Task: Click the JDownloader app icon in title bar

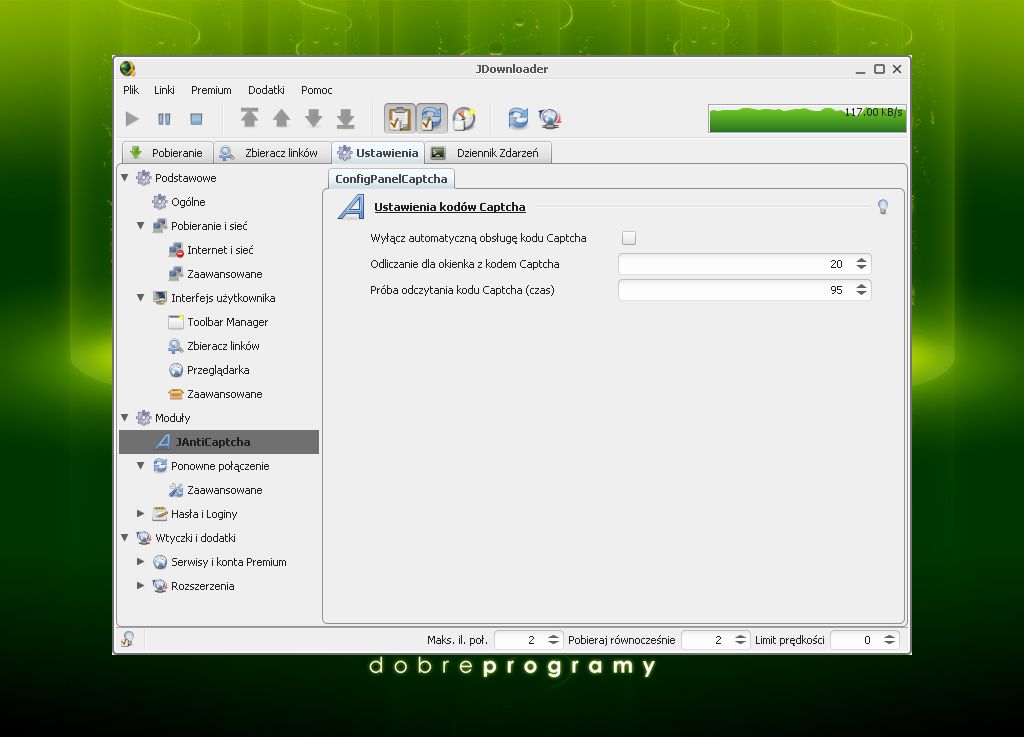Action: click(127, 69)
